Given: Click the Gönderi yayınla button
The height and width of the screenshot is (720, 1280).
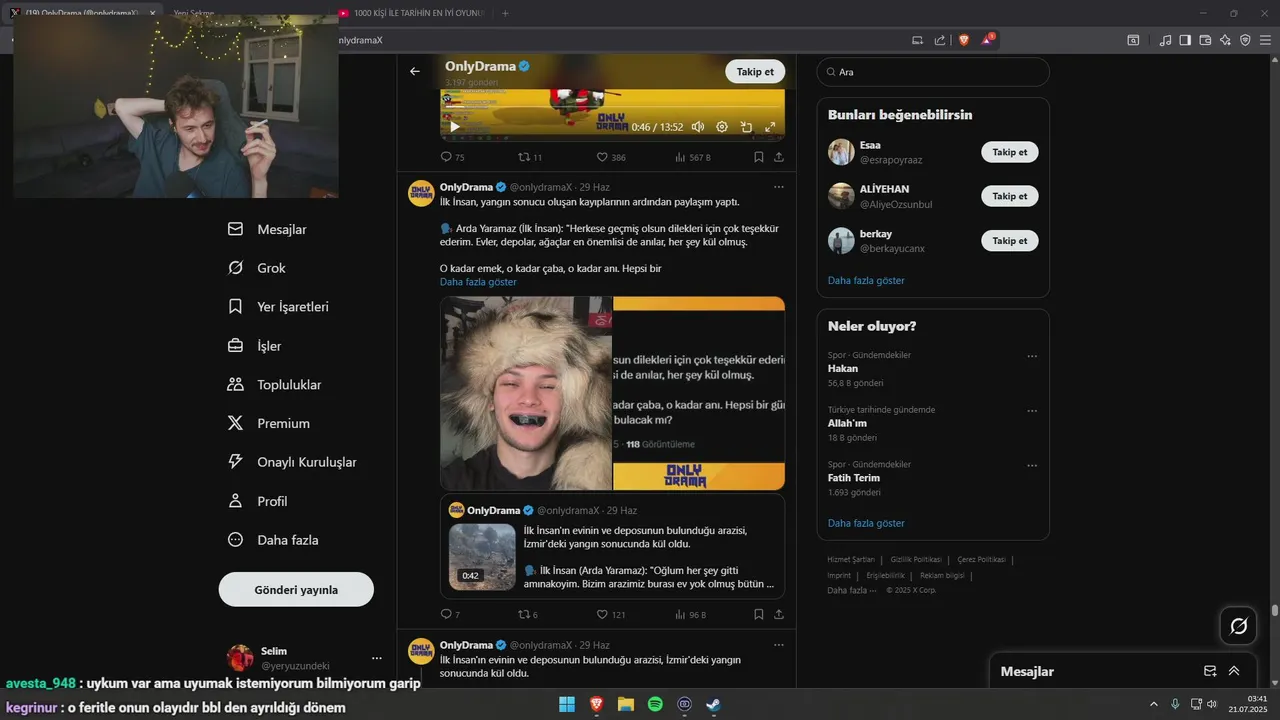Looking at the screenshot, I should (x=296, y=589).
